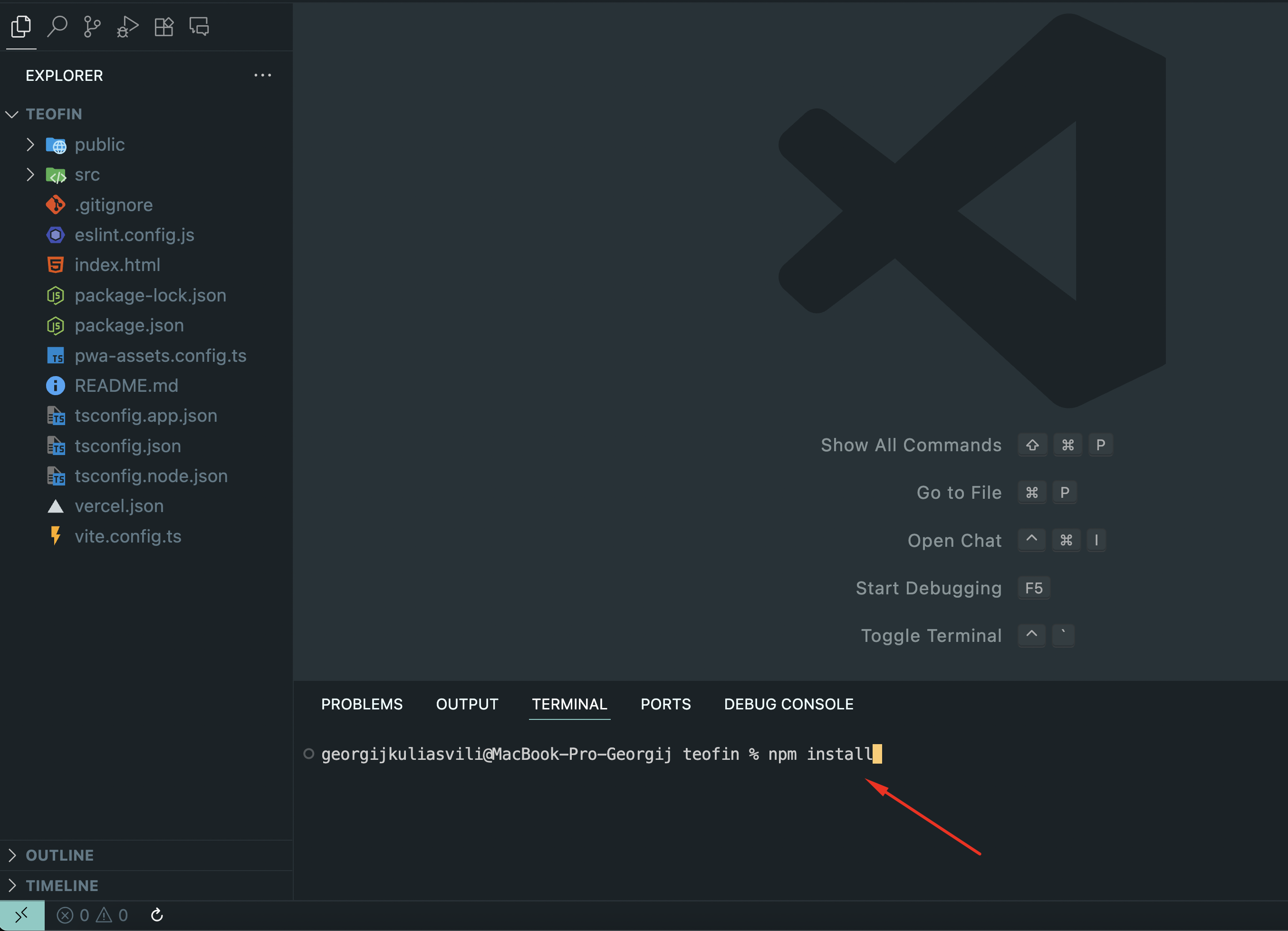
Task: Open the Source Control view
Action: tap(92, 27)
